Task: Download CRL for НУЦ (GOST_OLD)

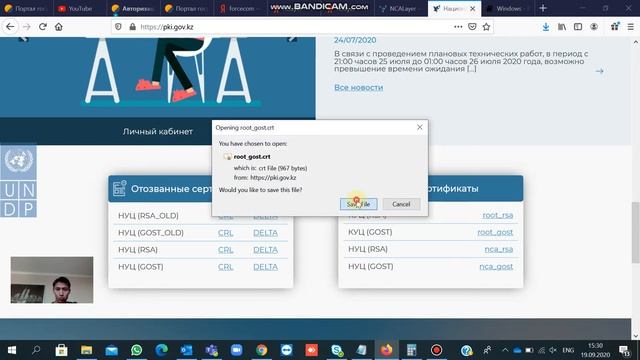Action: point(225,233)
